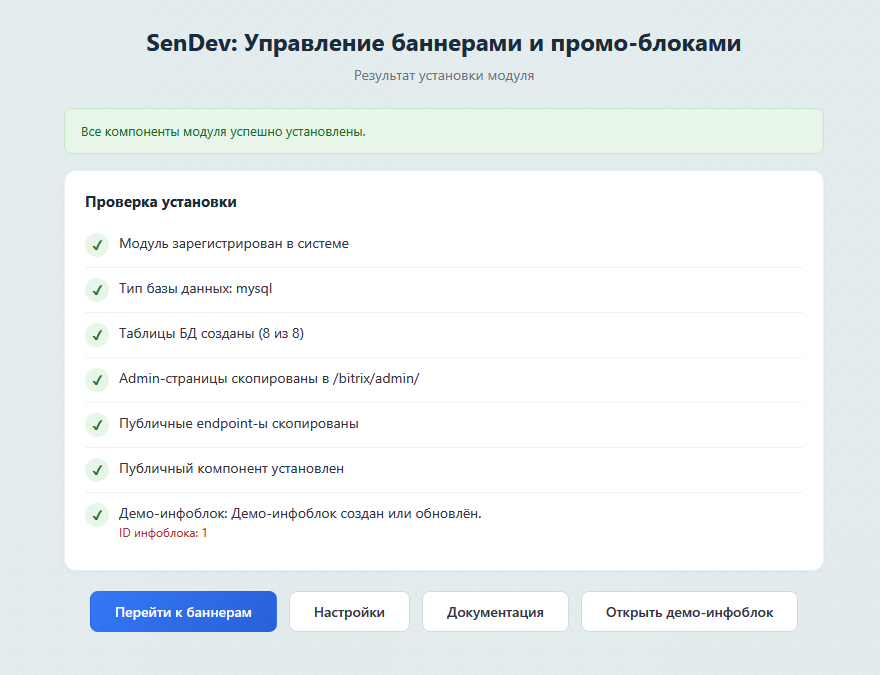880x675 pixels.
Task: Open the "Документация" button
Action: (x=495, y=612)
